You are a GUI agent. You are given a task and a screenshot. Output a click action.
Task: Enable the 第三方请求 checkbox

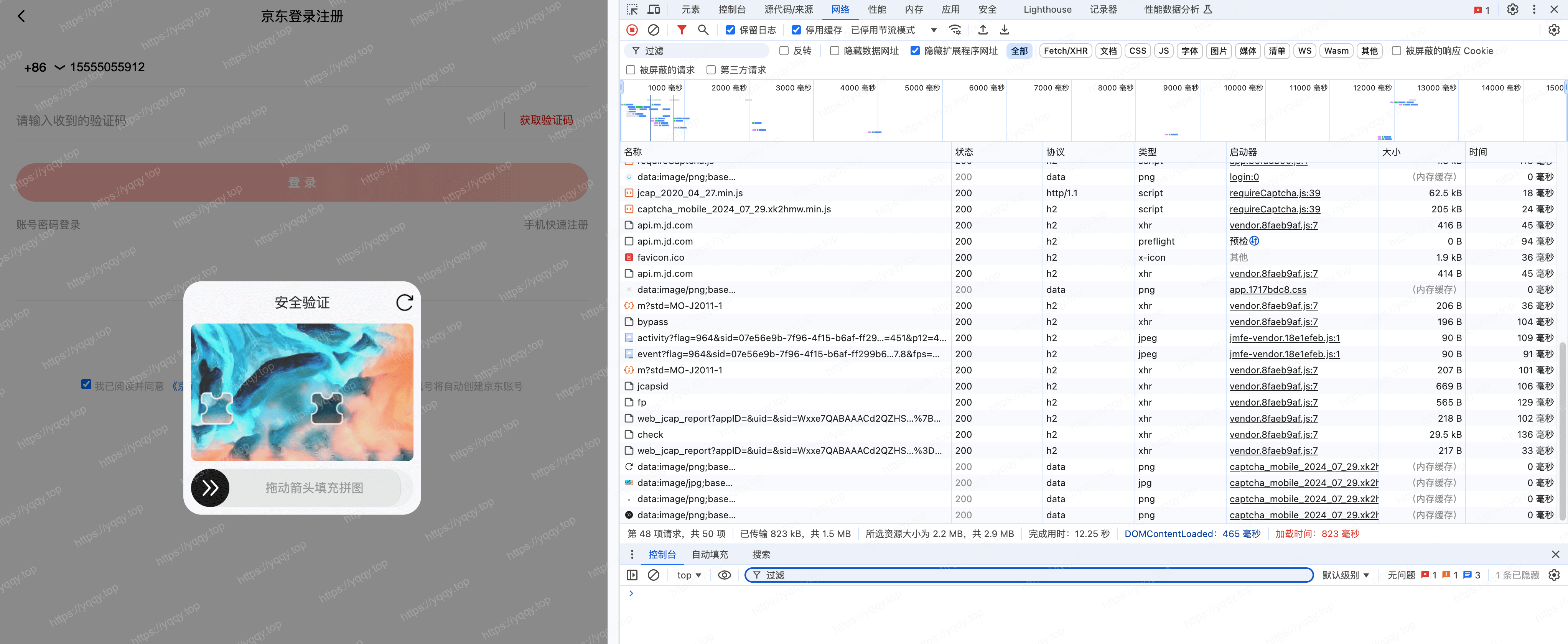711,70
